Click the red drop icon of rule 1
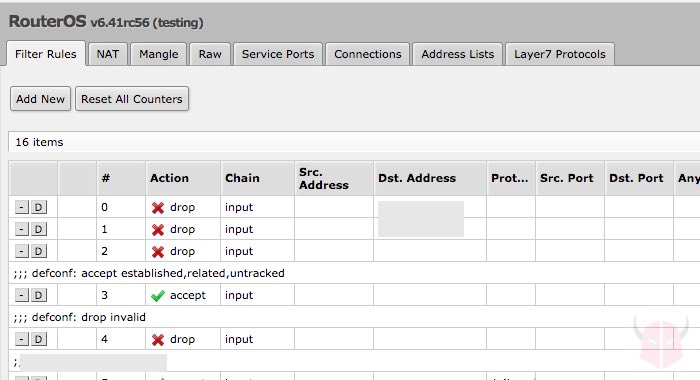The height and width of the screenshot is (380, 700). pos(158,230)
